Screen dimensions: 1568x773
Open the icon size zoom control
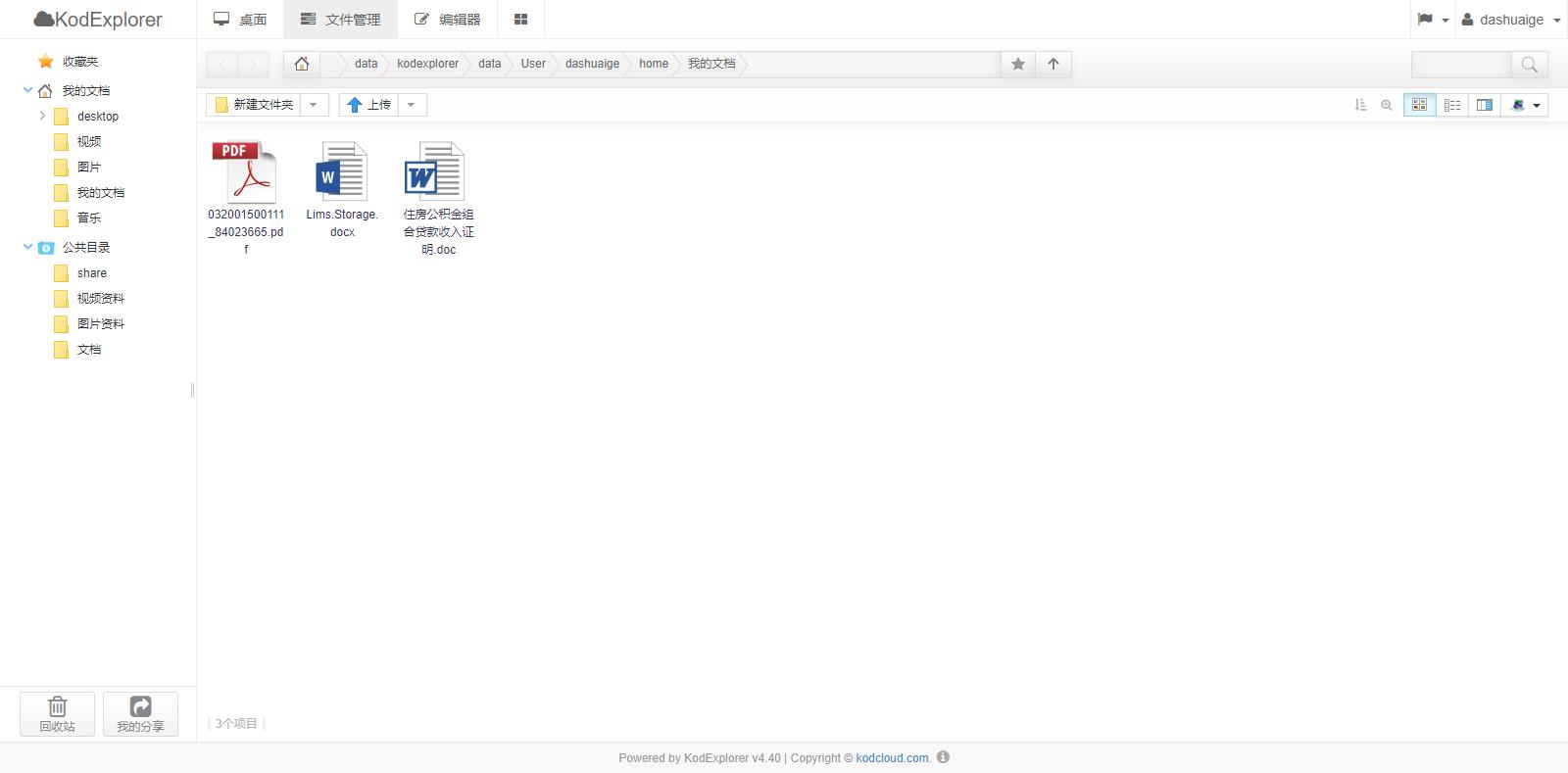coord(1387,105)
